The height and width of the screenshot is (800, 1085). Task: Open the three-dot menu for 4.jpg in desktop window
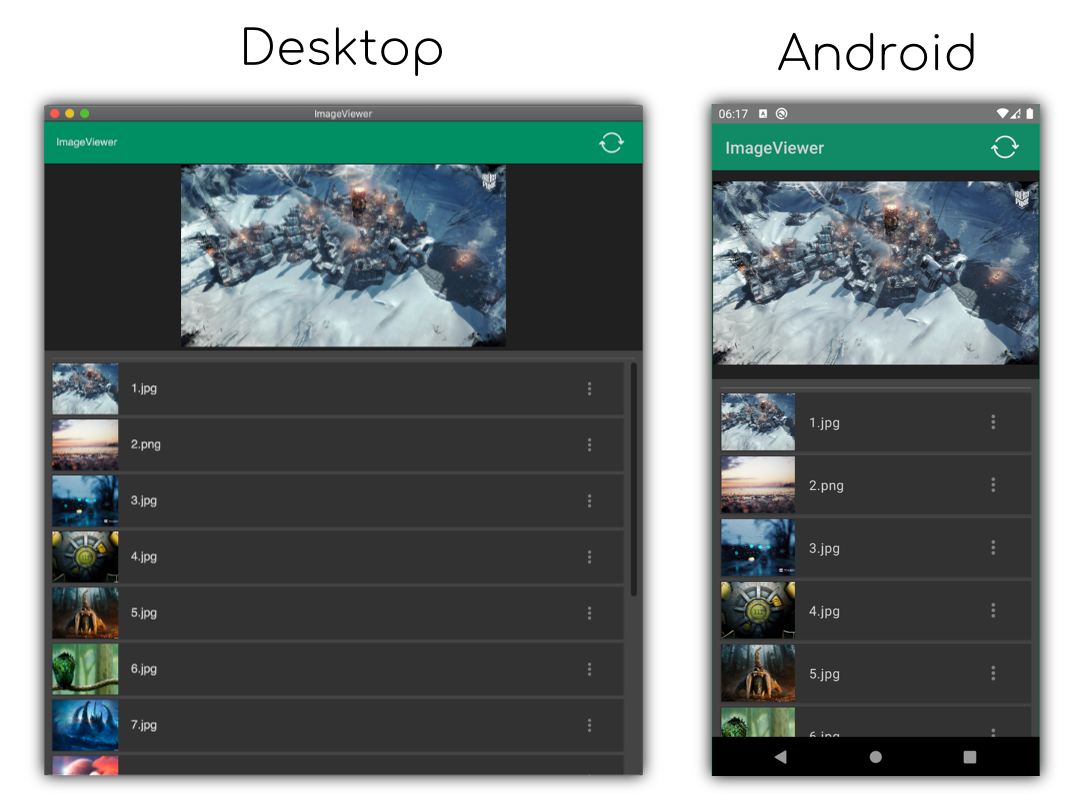click(x=589, y=557)
